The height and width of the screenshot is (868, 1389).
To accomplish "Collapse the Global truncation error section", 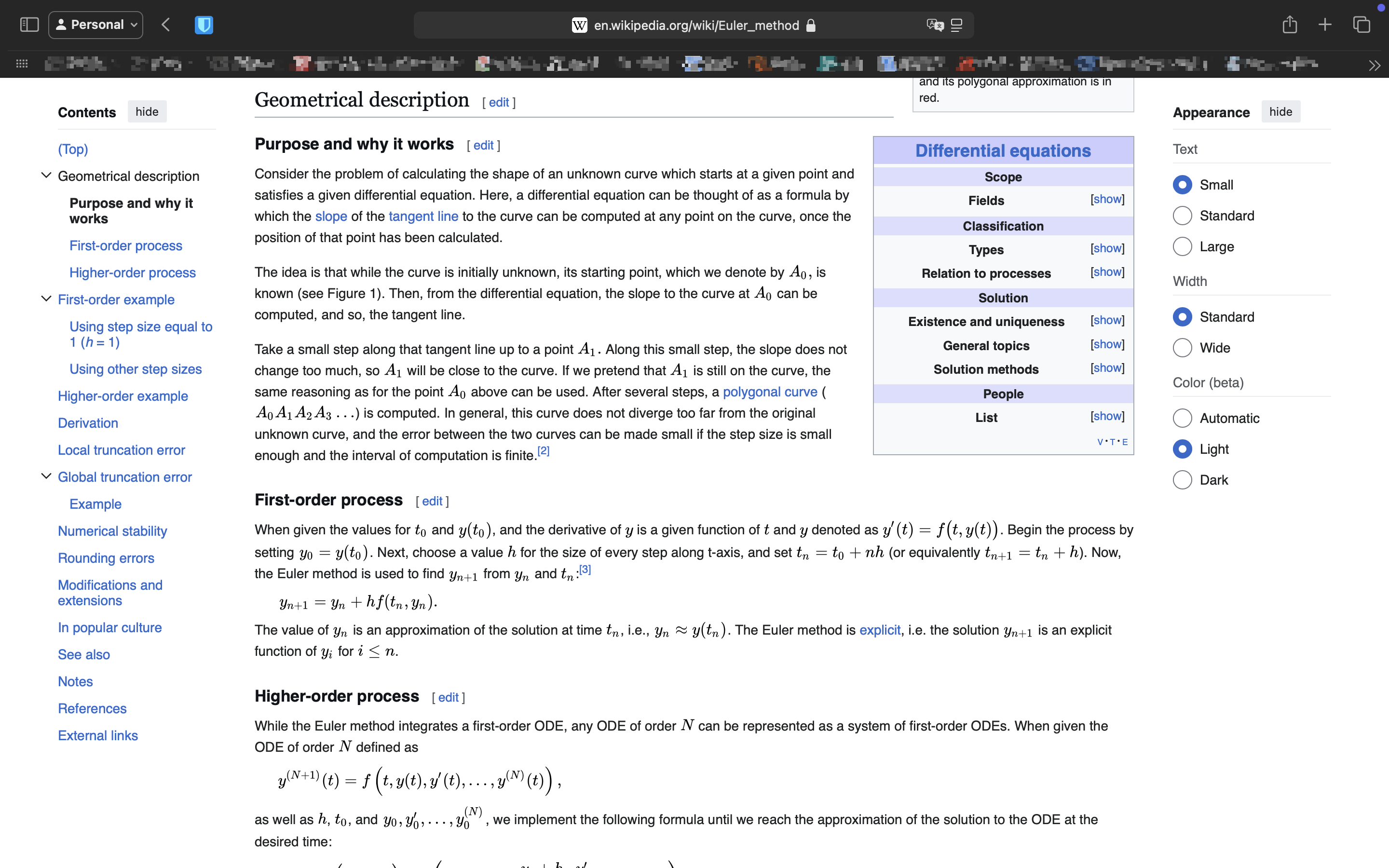I will pos(46,476).
